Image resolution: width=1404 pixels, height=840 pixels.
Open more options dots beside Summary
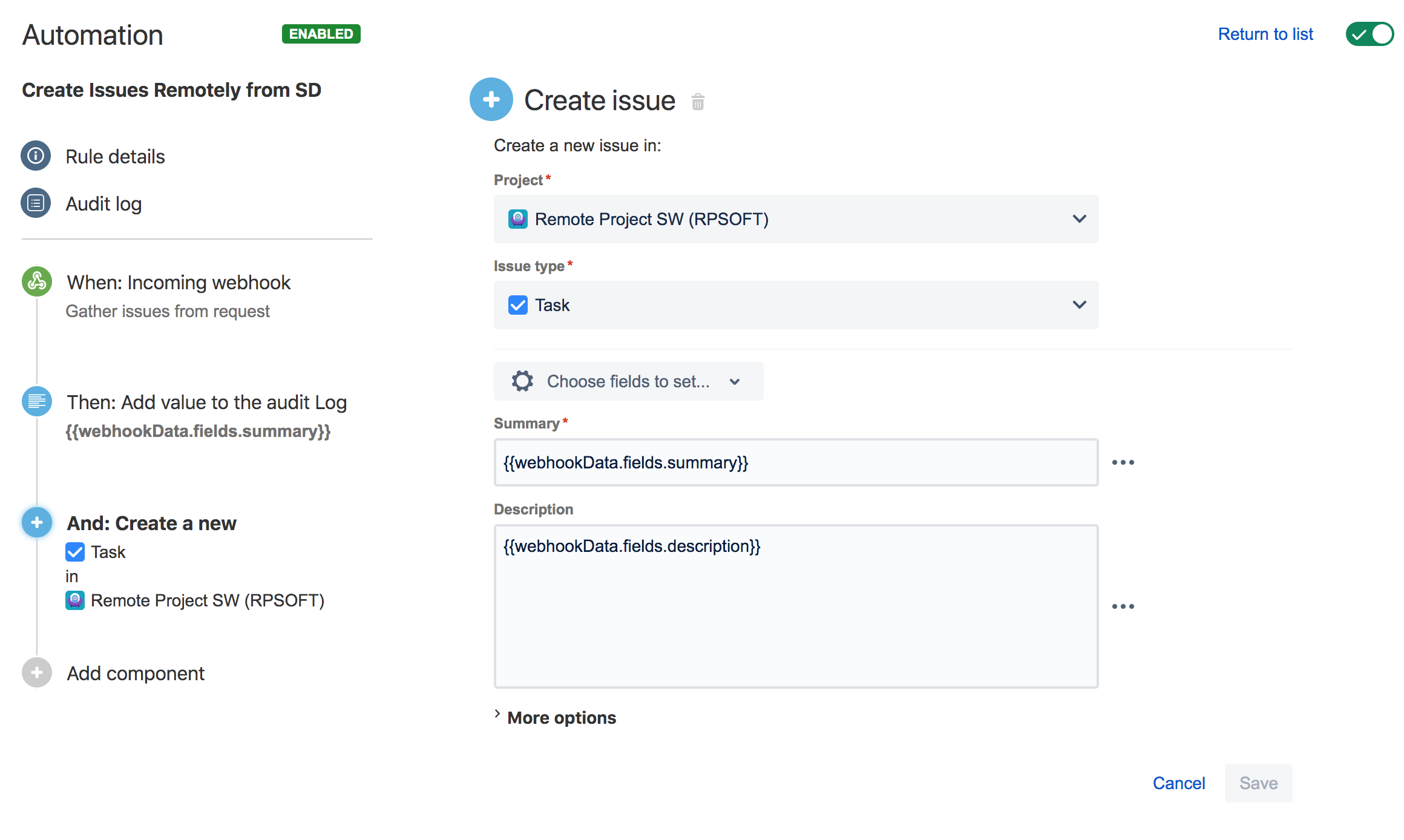click(1123, 462)
